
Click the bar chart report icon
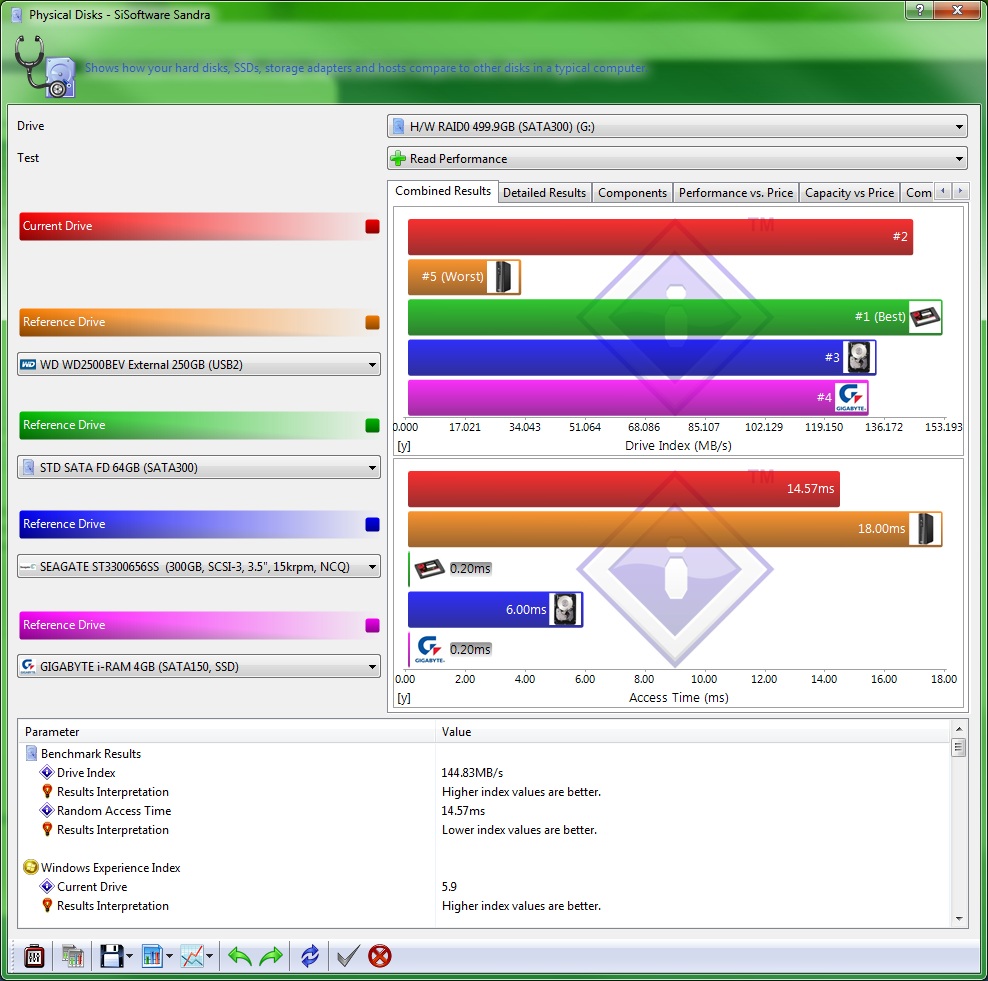[x=152, y=956]
